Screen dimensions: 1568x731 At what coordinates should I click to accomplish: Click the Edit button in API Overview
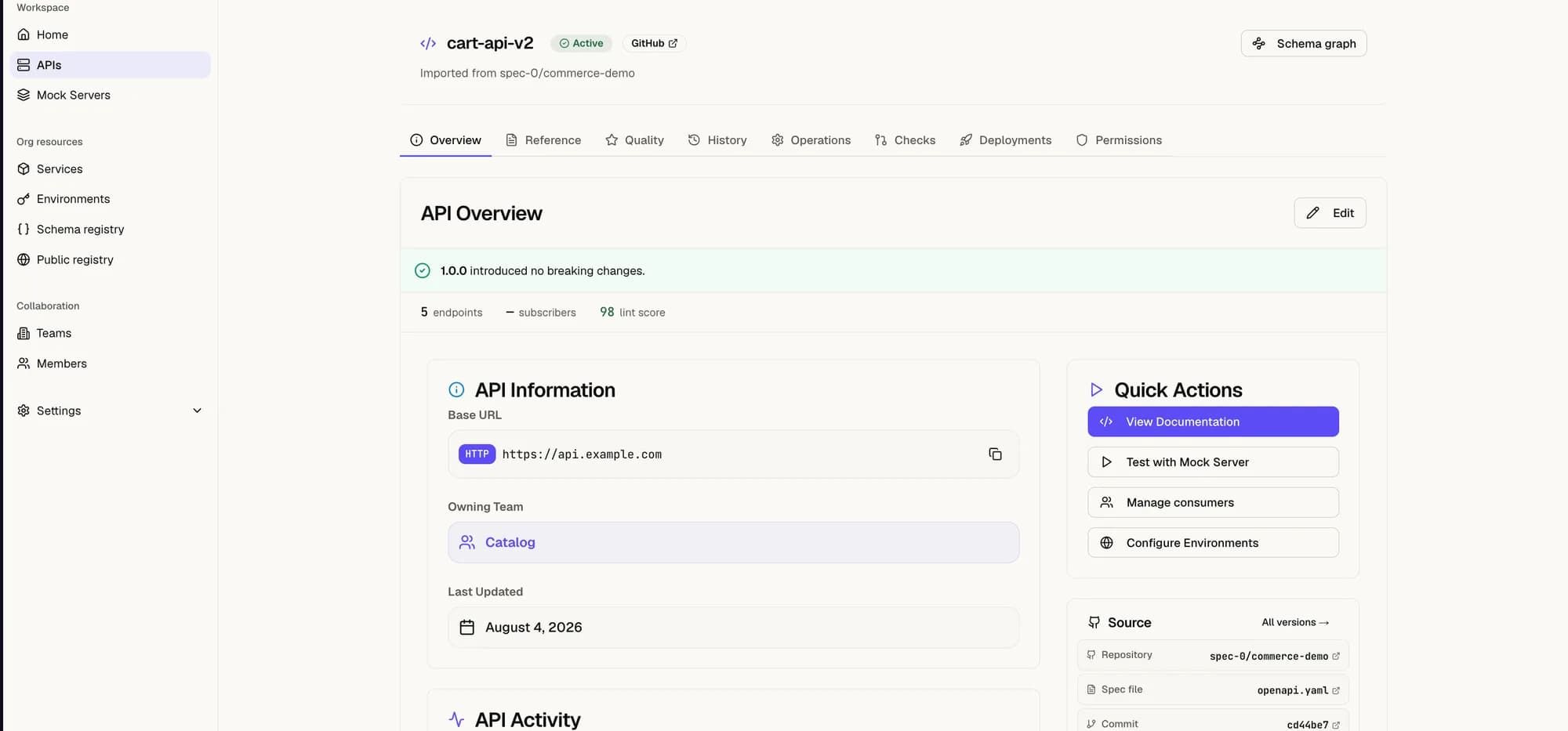click(1330, 213)
